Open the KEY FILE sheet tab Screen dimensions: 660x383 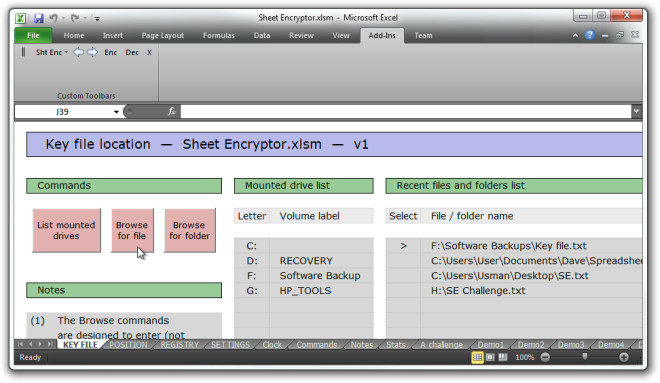80,345
